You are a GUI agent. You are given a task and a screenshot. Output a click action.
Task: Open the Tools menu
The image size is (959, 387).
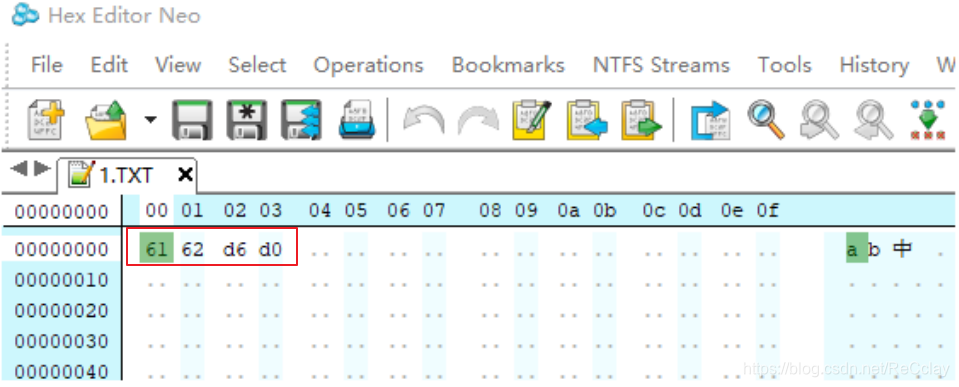tap(785, 65)
